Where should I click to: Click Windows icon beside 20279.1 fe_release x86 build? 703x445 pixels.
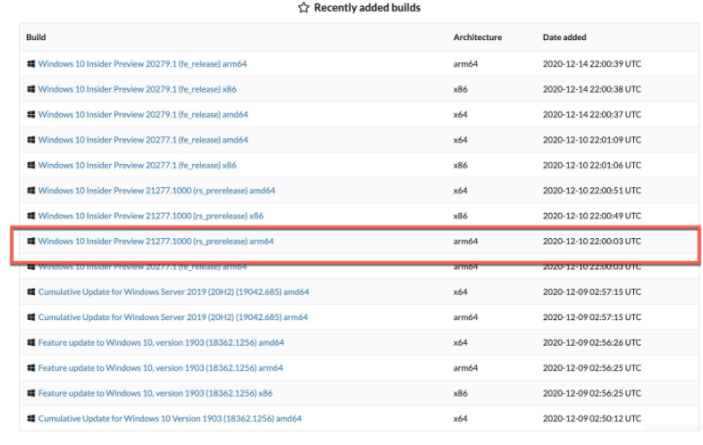point(32,89)
